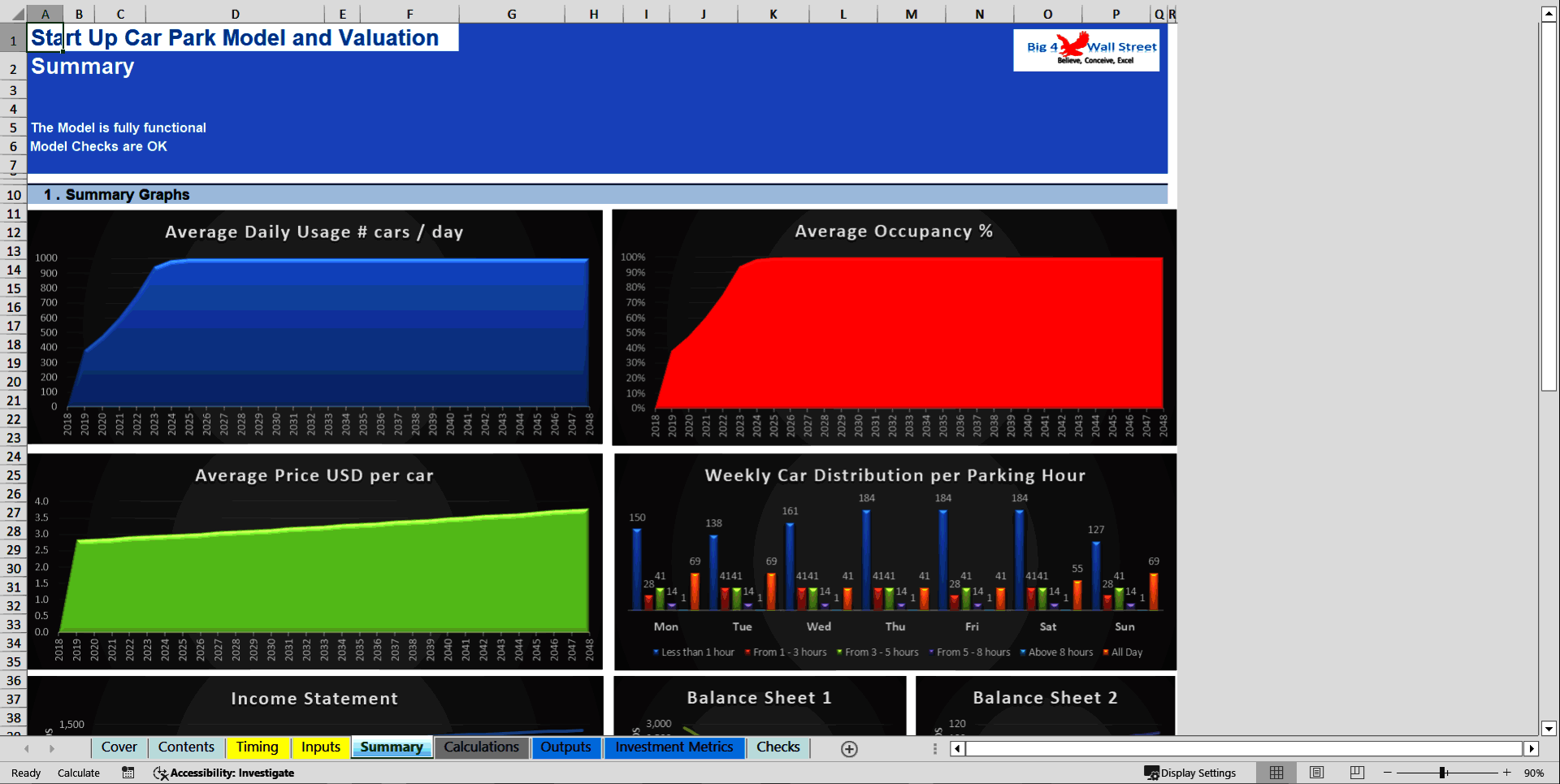Add a new worksheet with the plus icon
1560x784 pixels.
coord(849,749)
